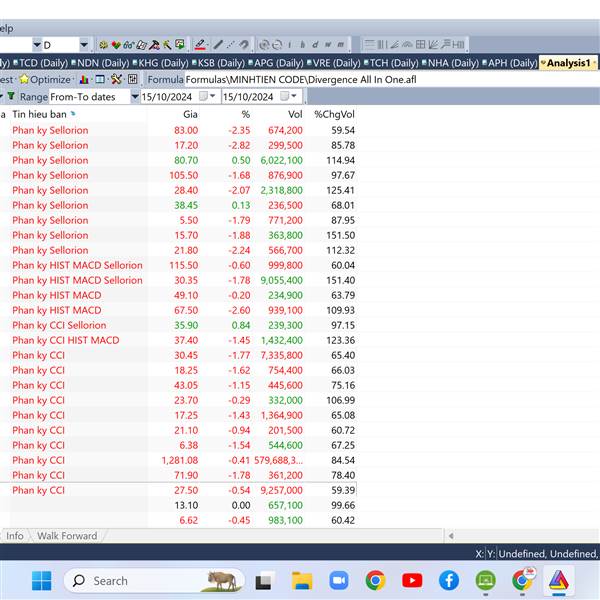The height and width of the screenshot is (600, 600).
Task: Click the window layout icon beside report icon
Action: [100, 80]
